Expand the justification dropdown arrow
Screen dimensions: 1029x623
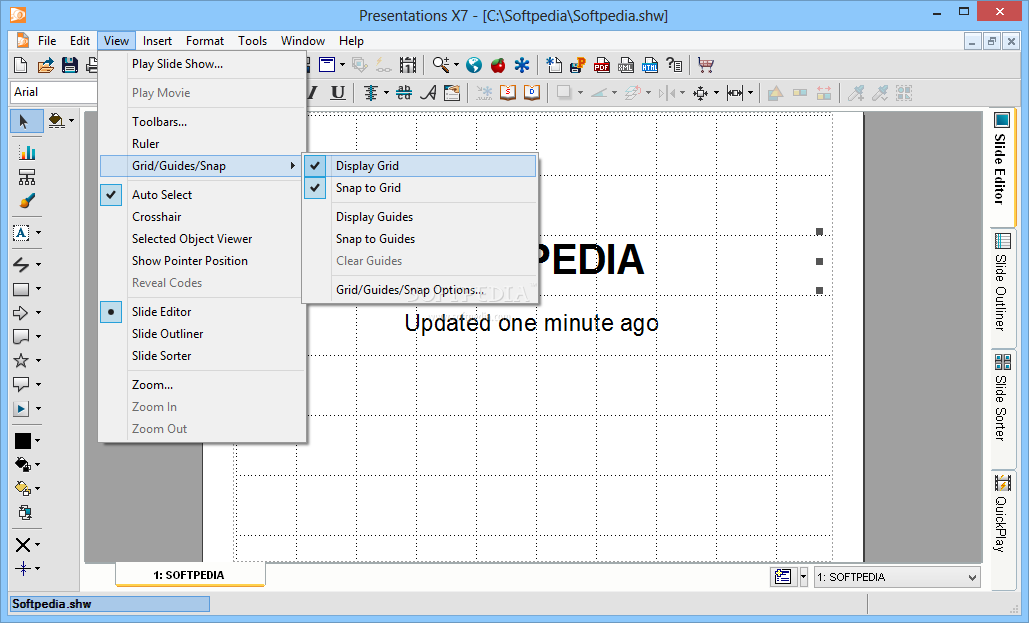point(387,93)
